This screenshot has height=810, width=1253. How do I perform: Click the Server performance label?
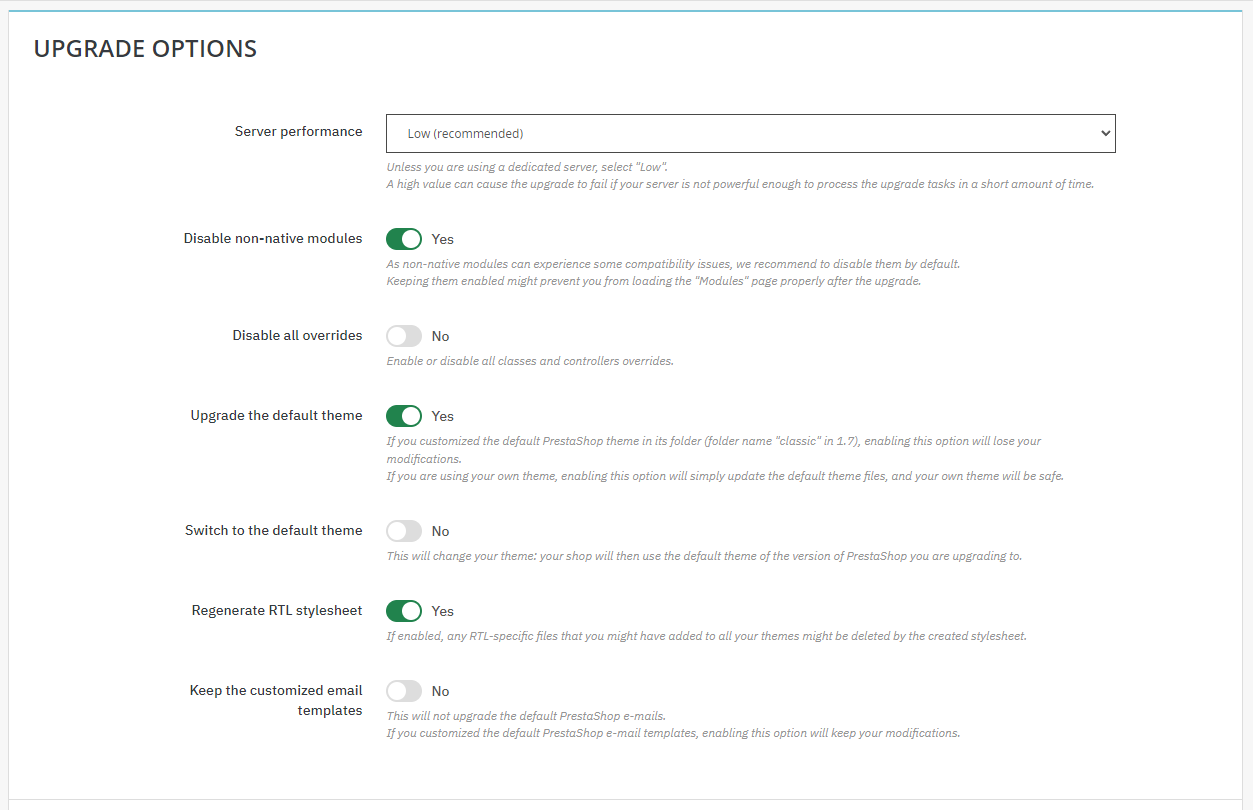coord(299,132)
